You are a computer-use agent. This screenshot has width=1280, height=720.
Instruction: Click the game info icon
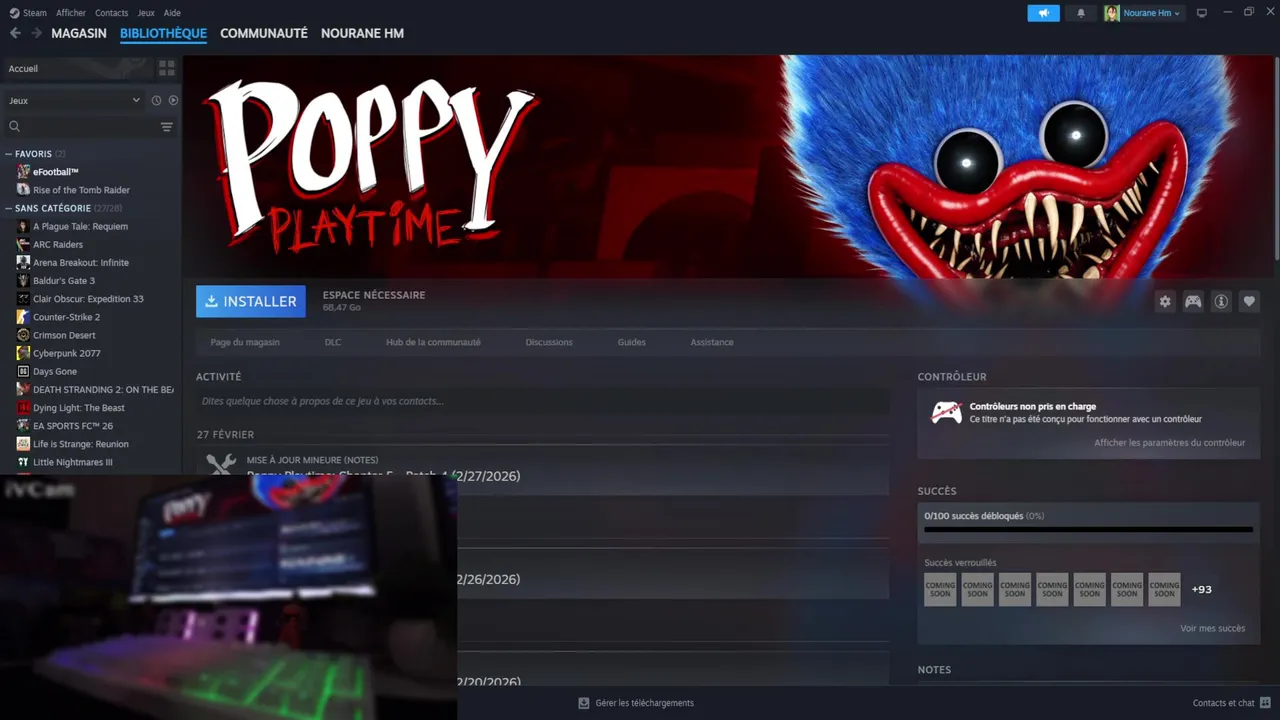coord(1221,301)
